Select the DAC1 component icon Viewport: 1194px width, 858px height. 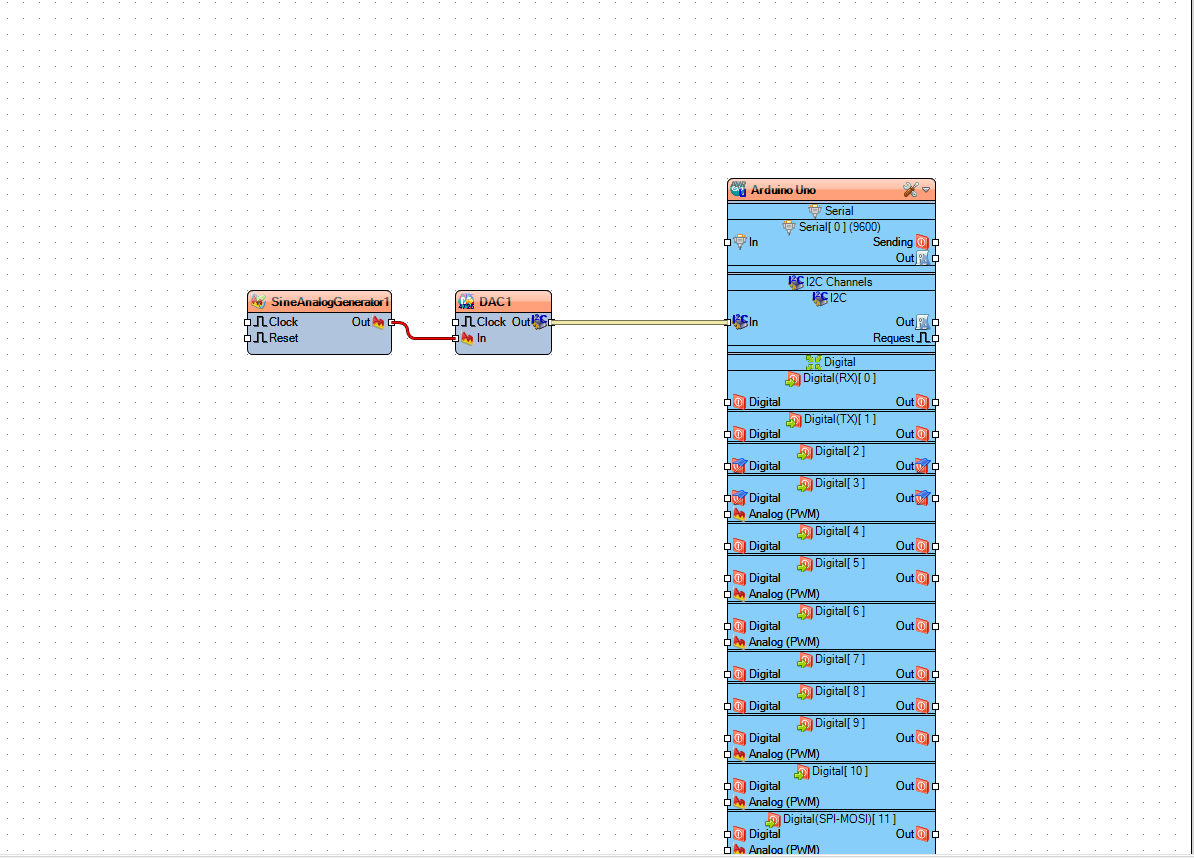pyautogui.click(x=466, y=302)
